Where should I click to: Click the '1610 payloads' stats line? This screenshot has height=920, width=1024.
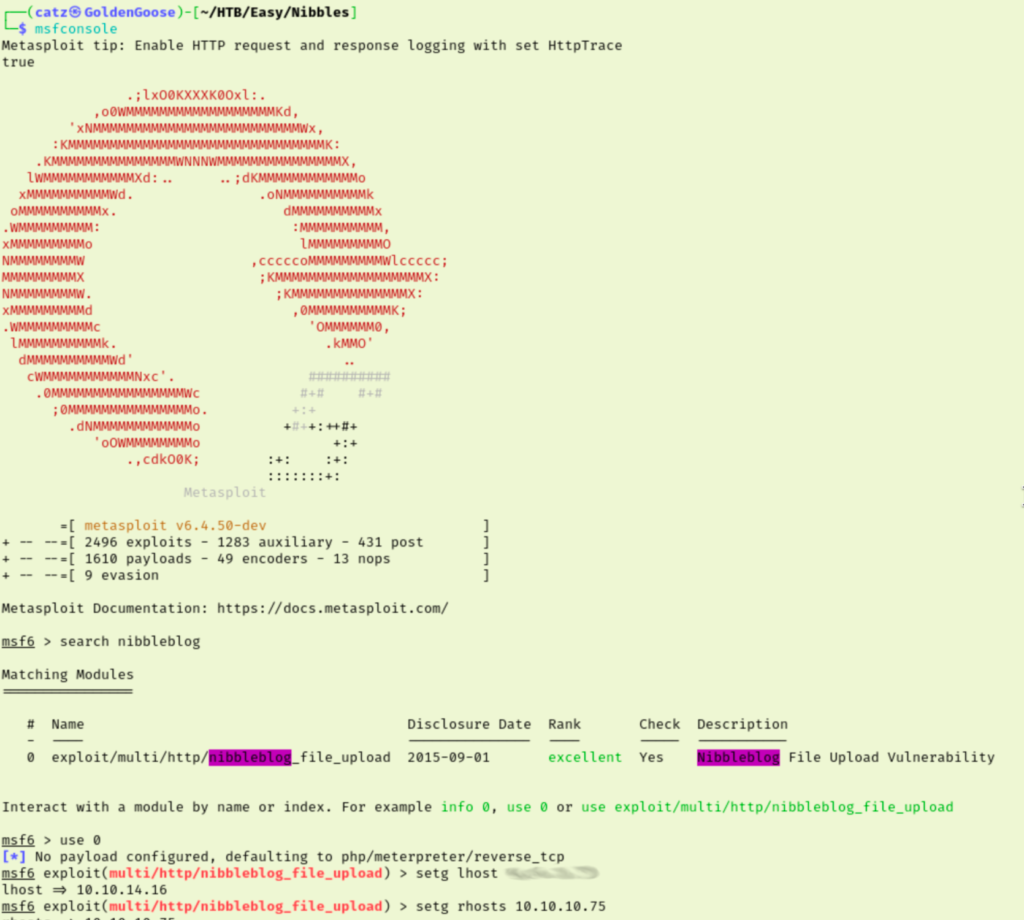point(237,559)
